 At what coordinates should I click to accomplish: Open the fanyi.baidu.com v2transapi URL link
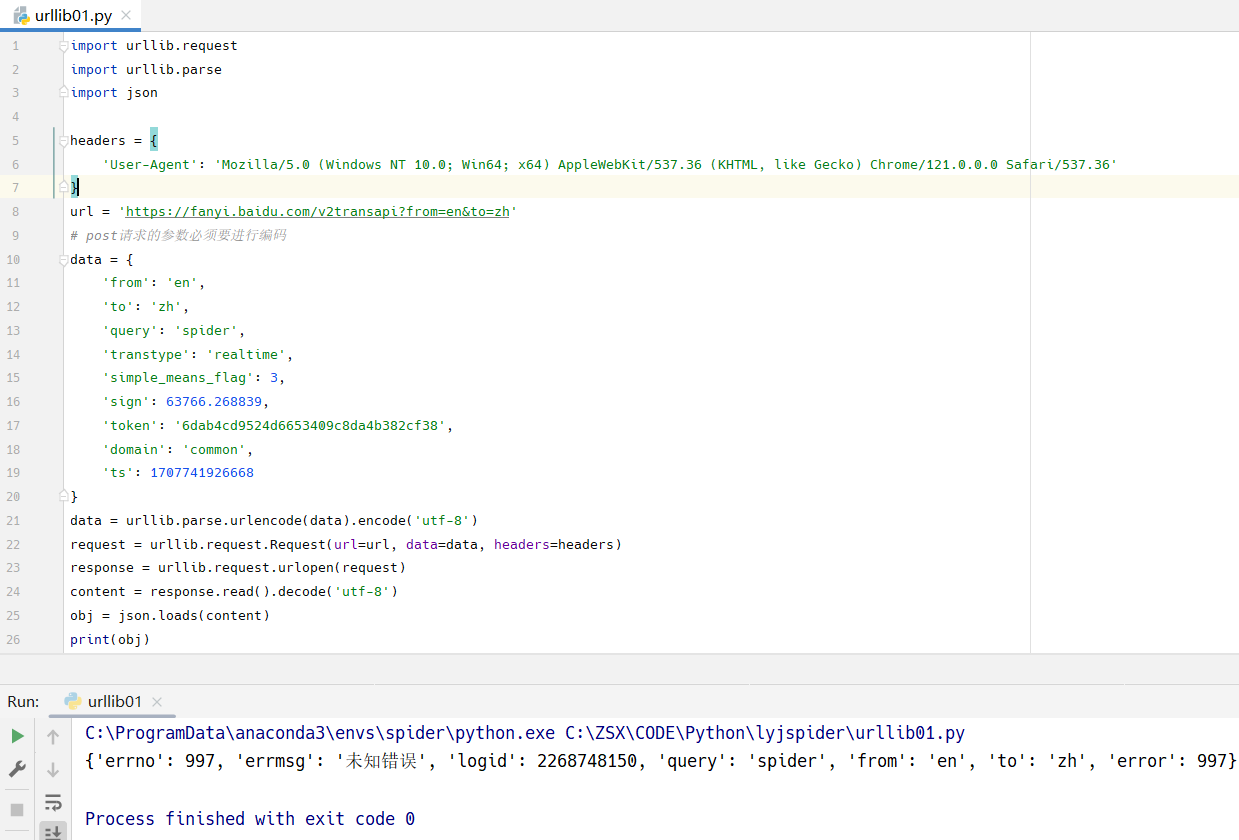pyautogui.click(x=318, y=212)
